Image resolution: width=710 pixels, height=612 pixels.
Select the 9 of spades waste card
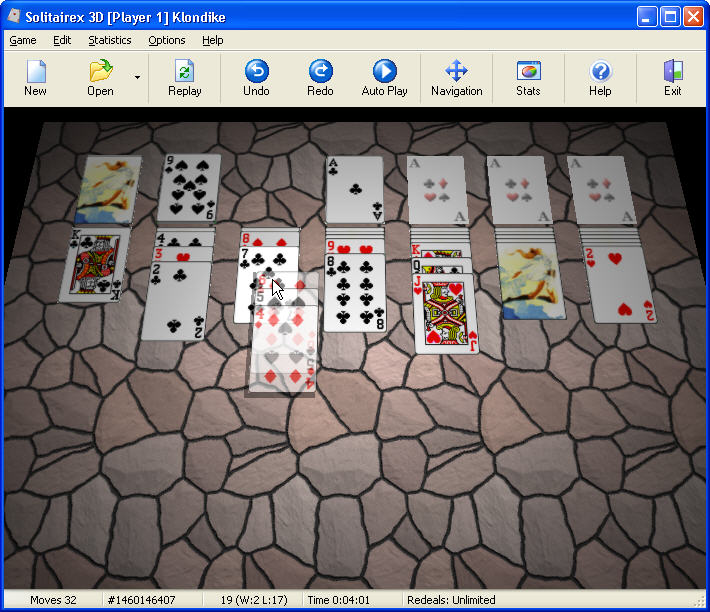(x=189, y=187)
